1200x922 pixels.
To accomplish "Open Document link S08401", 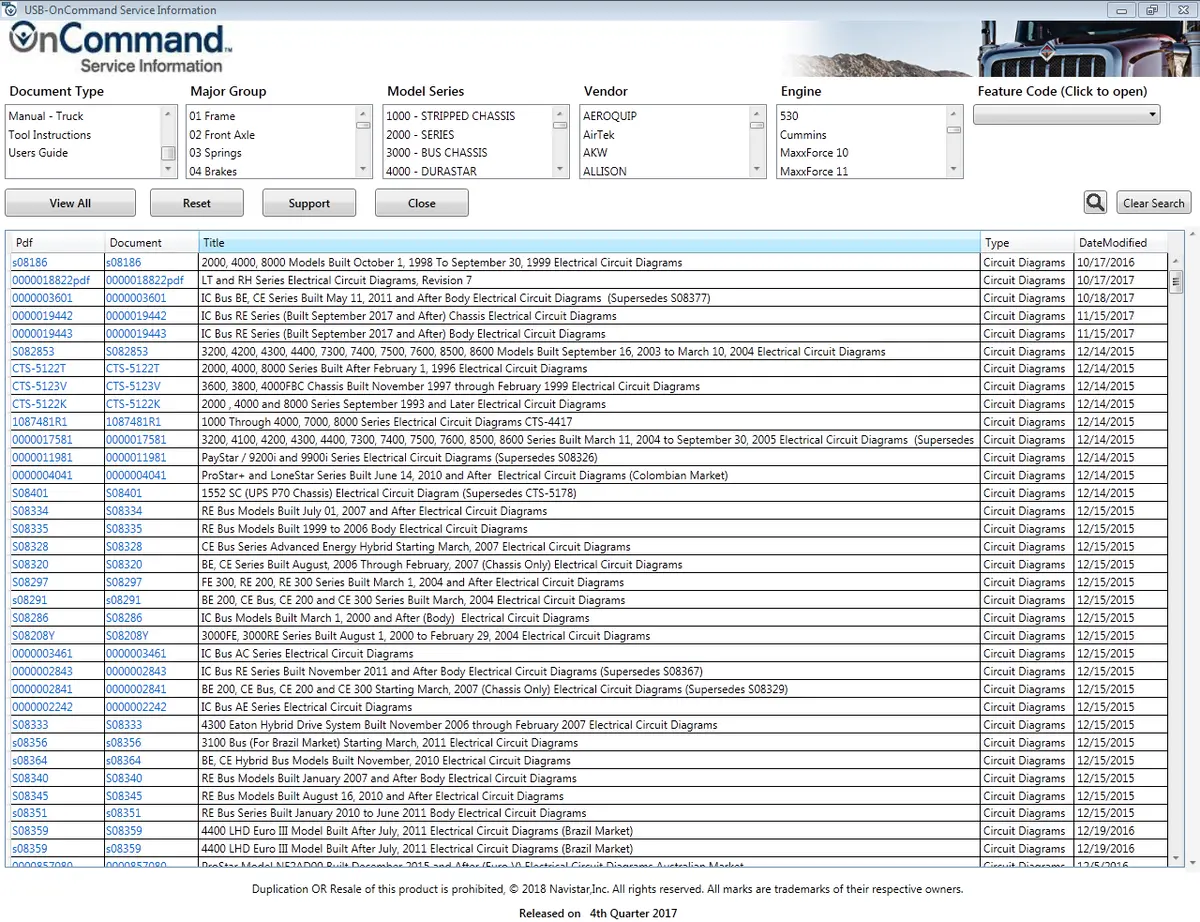I will (x=124, y=493).
